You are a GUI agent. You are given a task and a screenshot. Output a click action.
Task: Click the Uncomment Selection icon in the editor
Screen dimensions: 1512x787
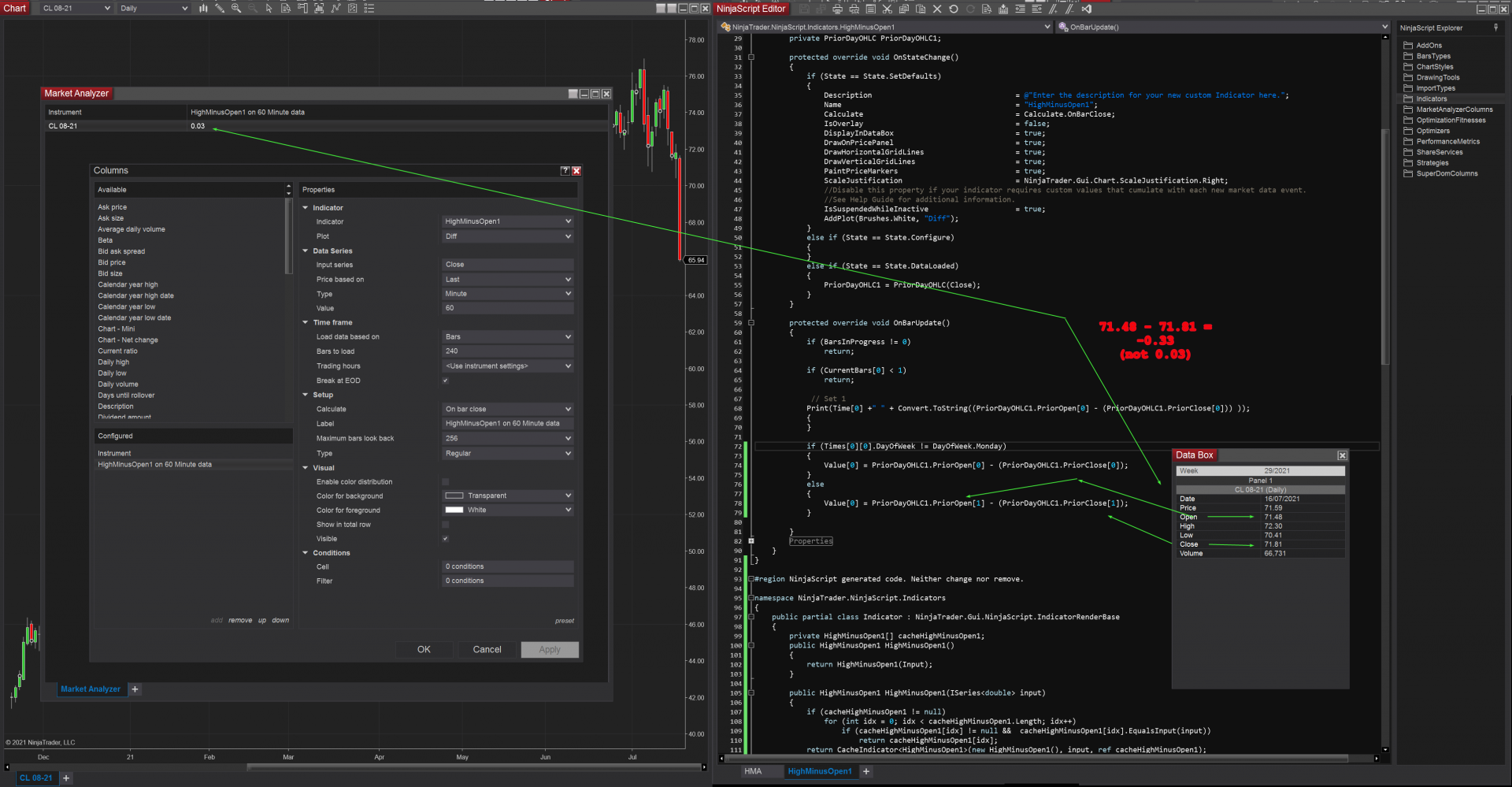coord(1069,9)
